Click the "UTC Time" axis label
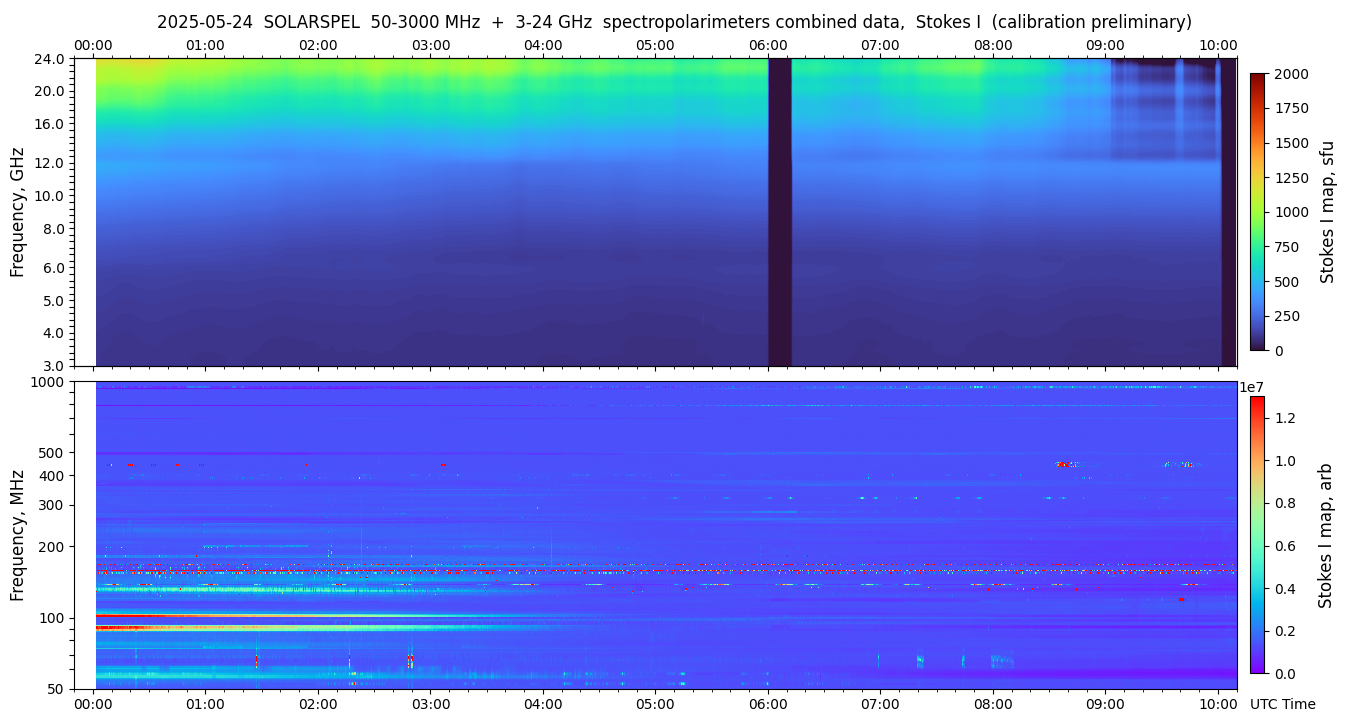This screenshot has width=1350, height=725. coord(1282,704)
